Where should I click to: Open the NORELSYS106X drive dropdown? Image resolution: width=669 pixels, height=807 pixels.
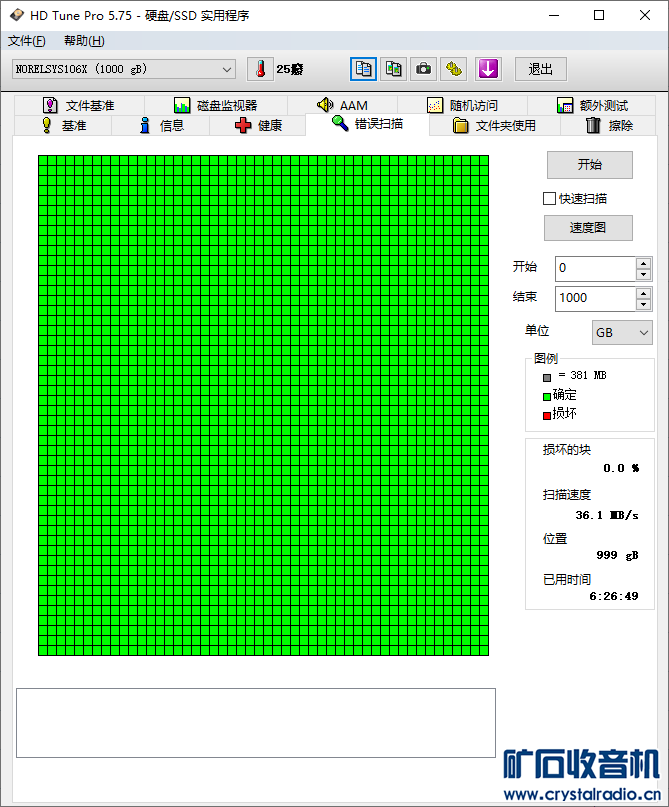(x=124, y=69)
